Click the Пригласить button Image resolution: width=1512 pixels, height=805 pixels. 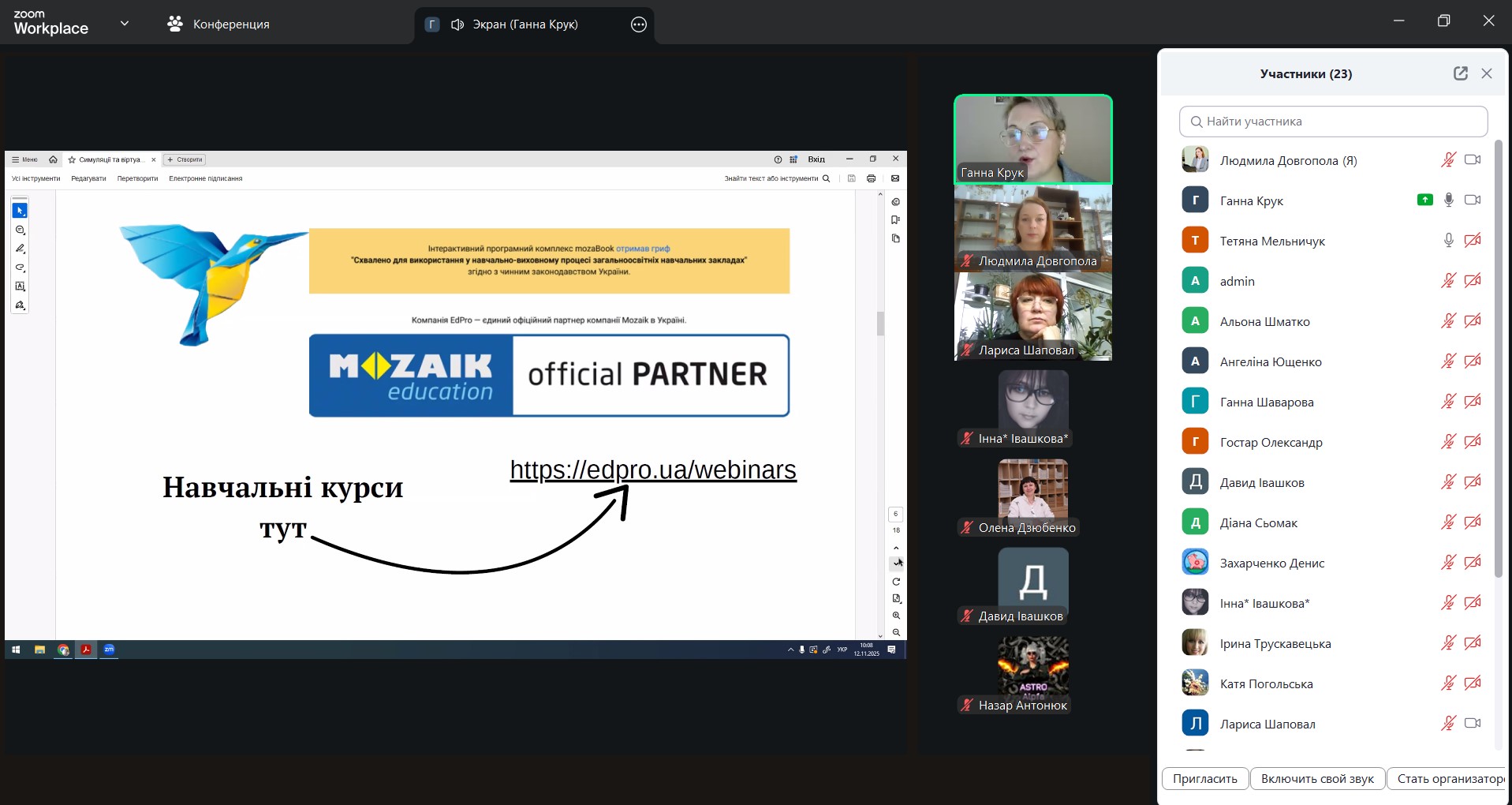tap(1204, 779)
